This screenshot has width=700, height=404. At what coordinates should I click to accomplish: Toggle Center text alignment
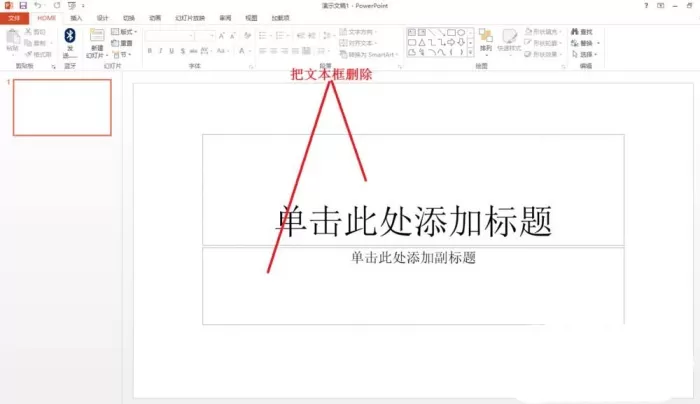(273, 51)
